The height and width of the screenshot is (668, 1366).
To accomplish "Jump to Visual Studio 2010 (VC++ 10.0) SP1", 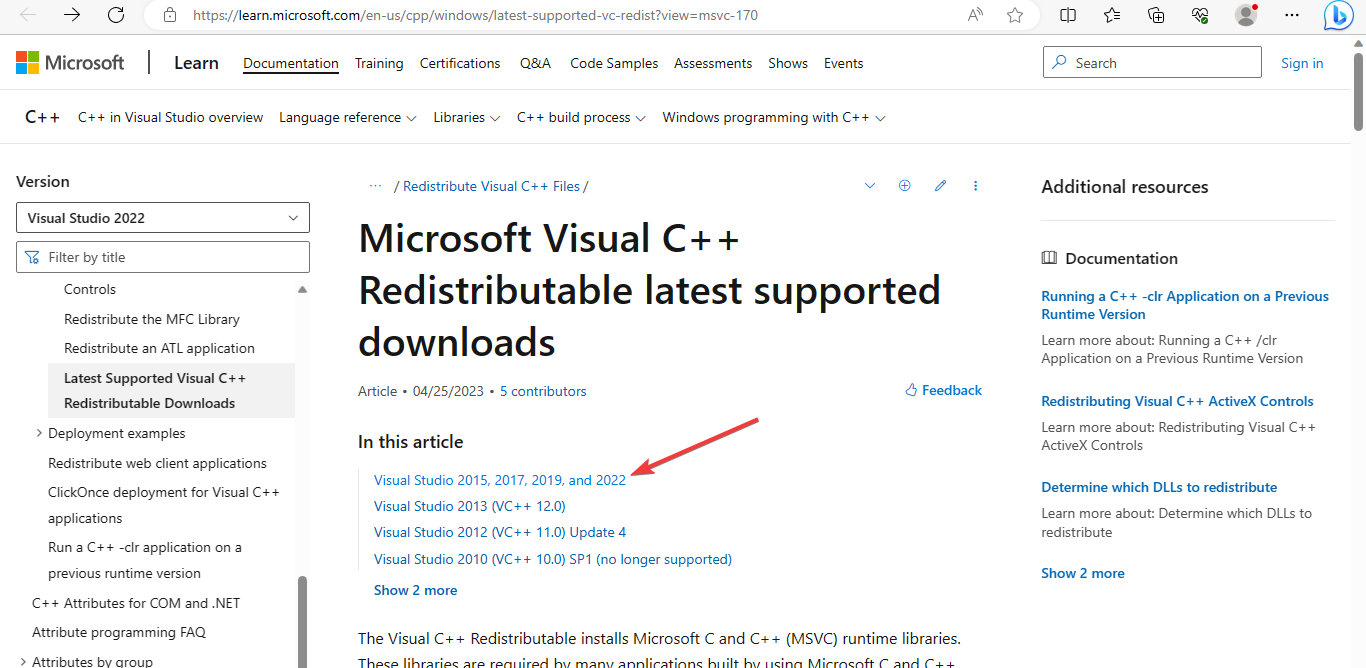I will click(x=553, y=559).
